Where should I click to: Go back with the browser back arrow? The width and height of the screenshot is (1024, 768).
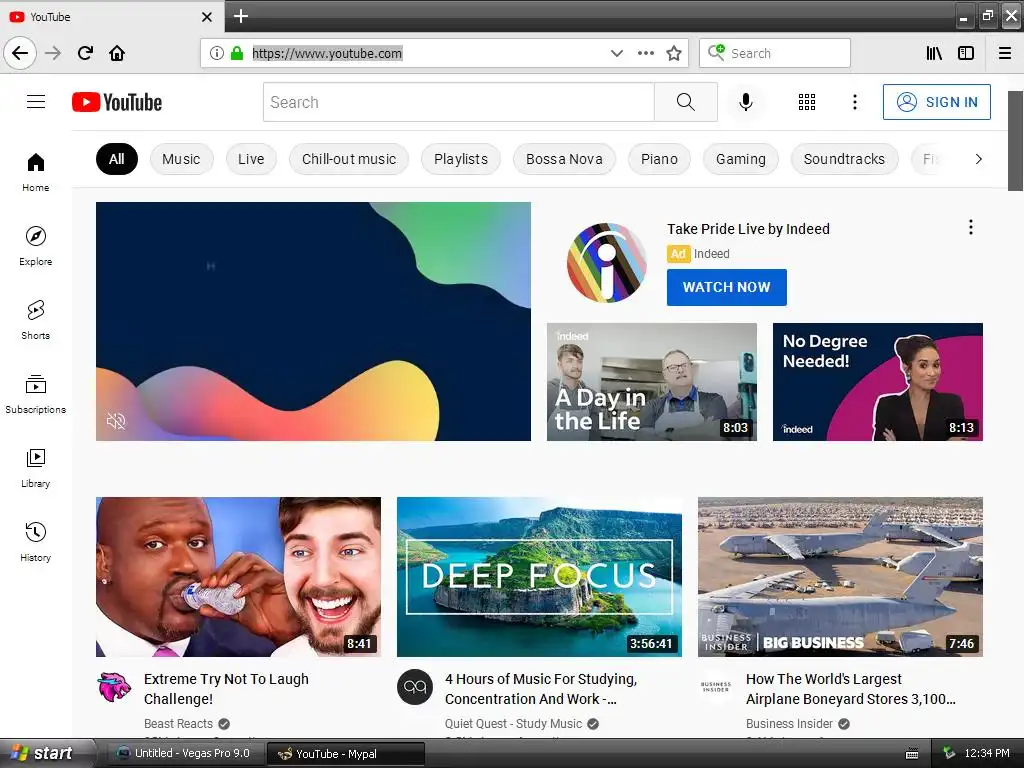coord(20,53)
